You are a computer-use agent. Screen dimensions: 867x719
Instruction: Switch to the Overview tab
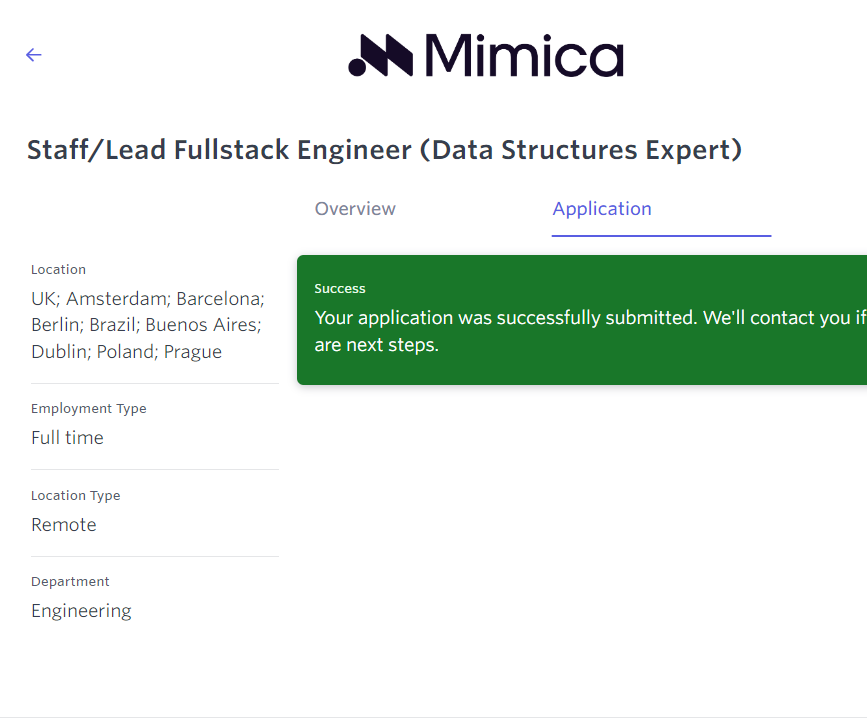click(355, 209)
